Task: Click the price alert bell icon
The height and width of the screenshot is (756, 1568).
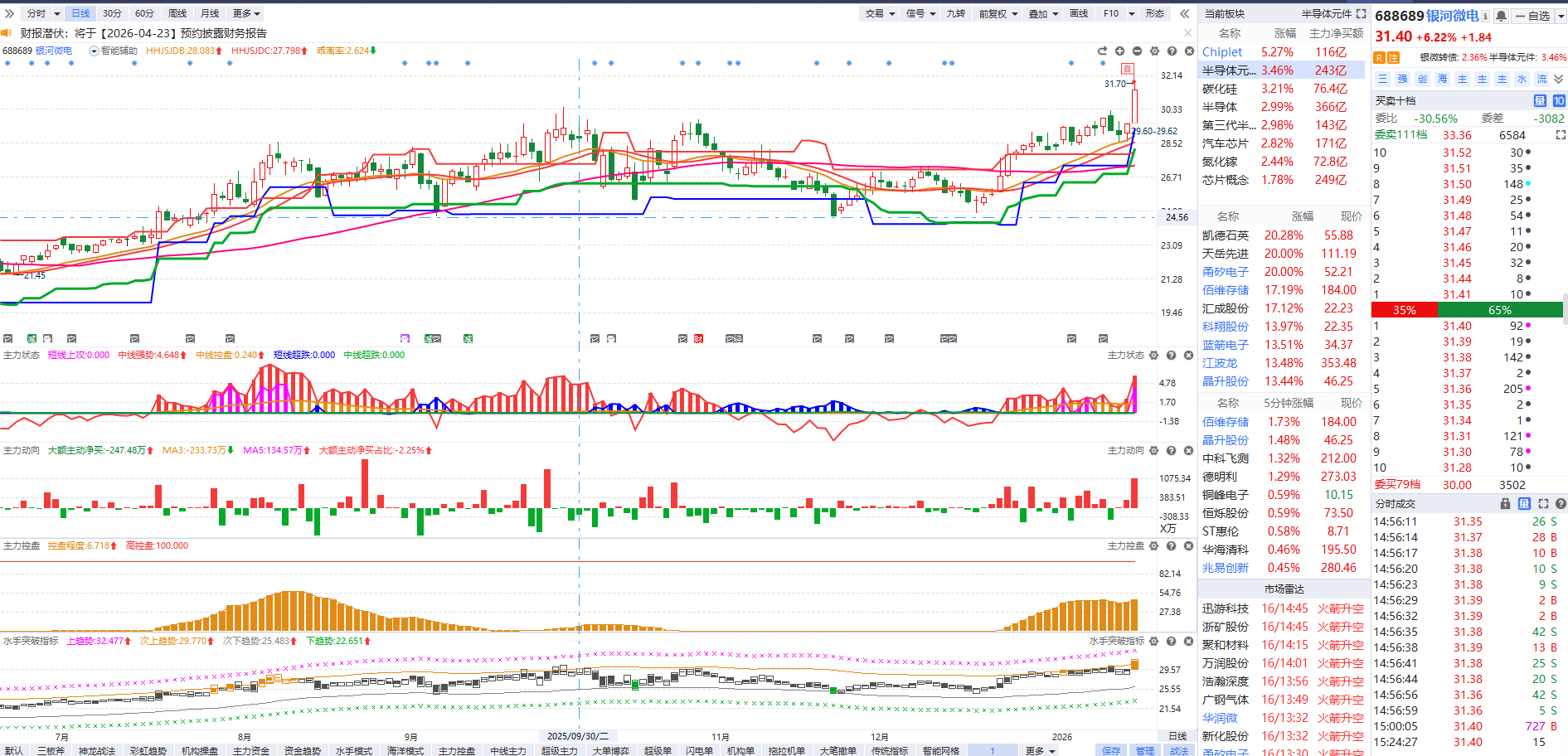Action: click(x=1501, y=16)
